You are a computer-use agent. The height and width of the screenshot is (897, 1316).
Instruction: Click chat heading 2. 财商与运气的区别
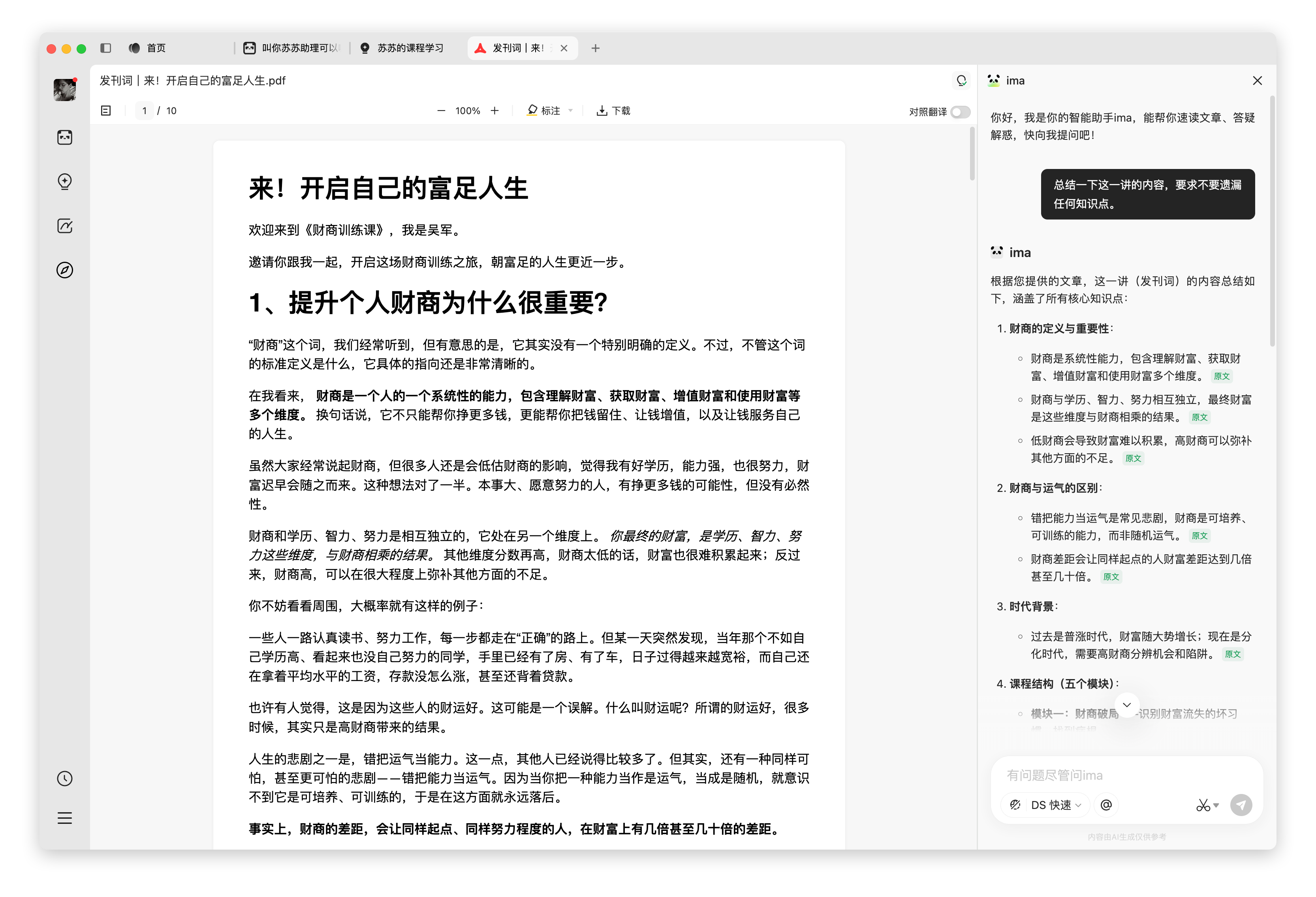pyautogui.click(x=1049, y=488)
